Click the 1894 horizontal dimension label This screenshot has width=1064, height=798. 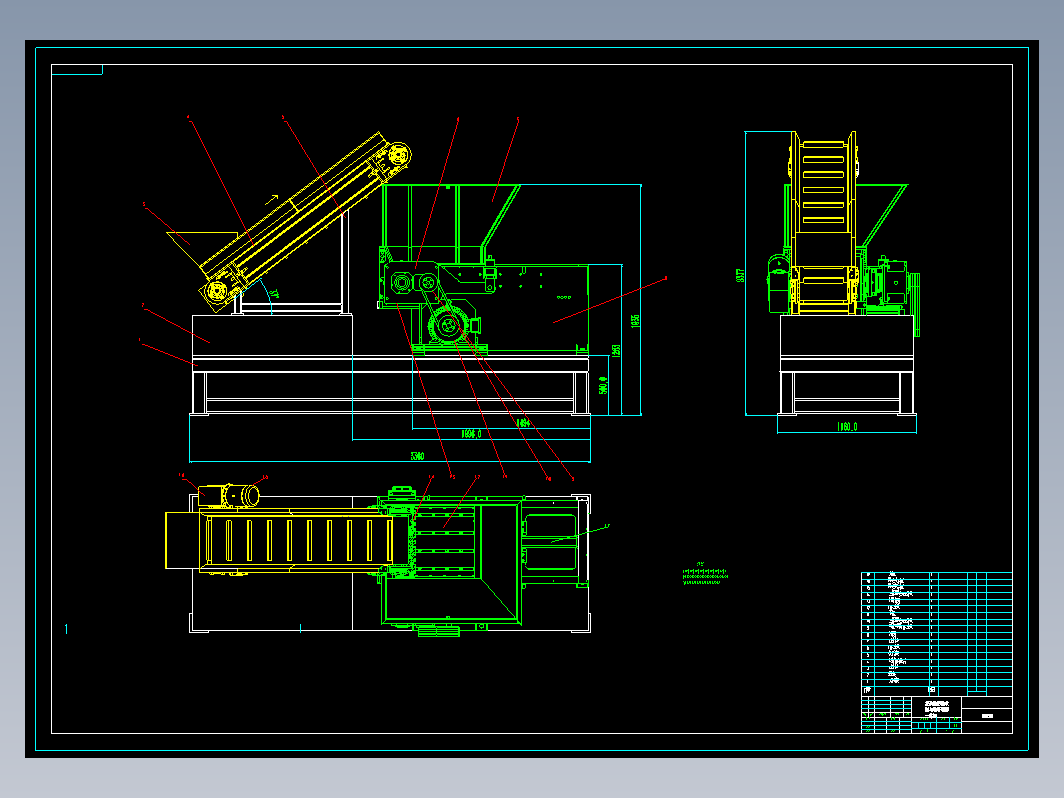(x=522, y=423)
